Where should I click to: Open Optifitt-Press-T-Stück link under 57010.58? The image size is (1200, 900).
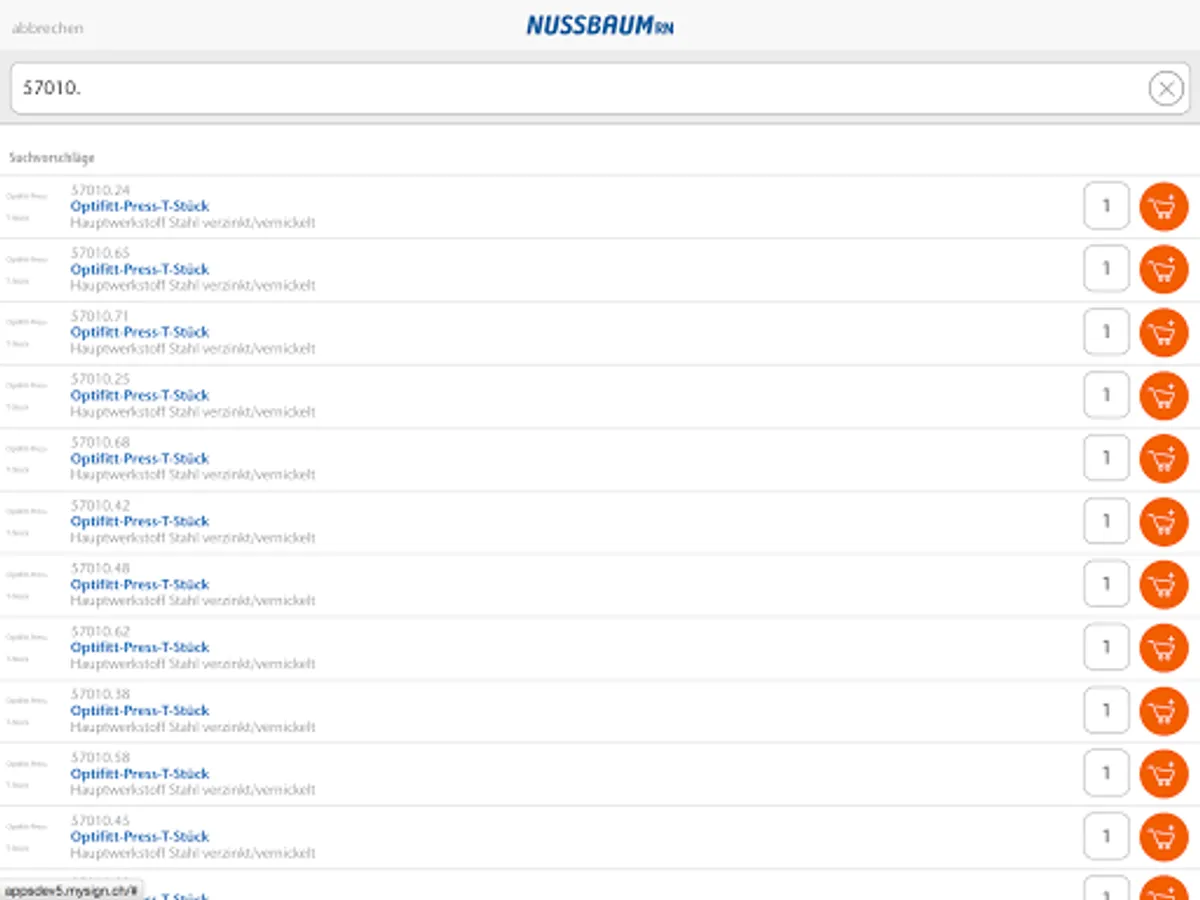tap(140, 773)
